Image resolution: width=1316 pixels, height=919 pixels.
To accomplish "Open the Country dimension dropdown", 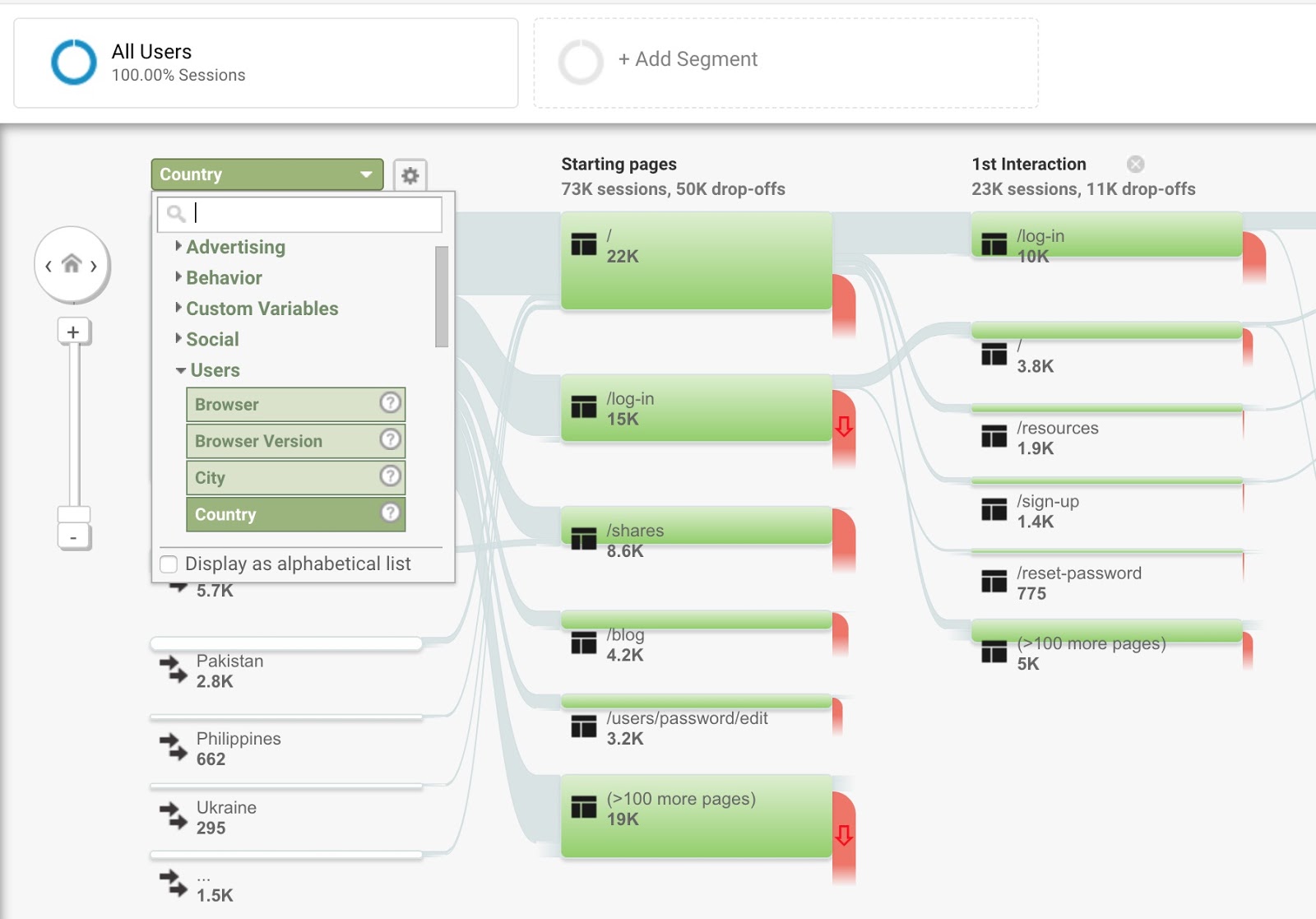I will pos(266,174).
